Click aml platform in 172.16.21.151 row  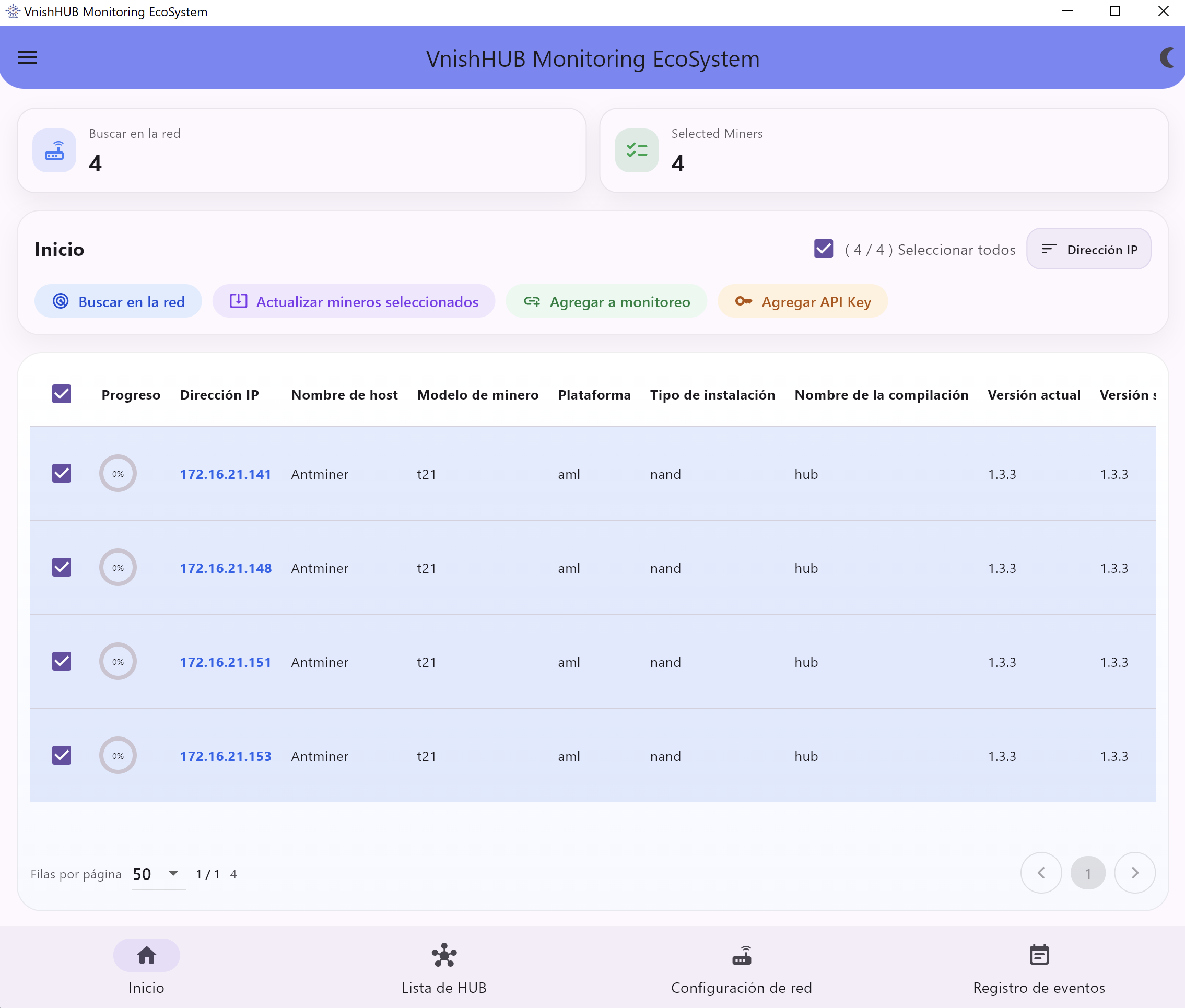(569, 662)
